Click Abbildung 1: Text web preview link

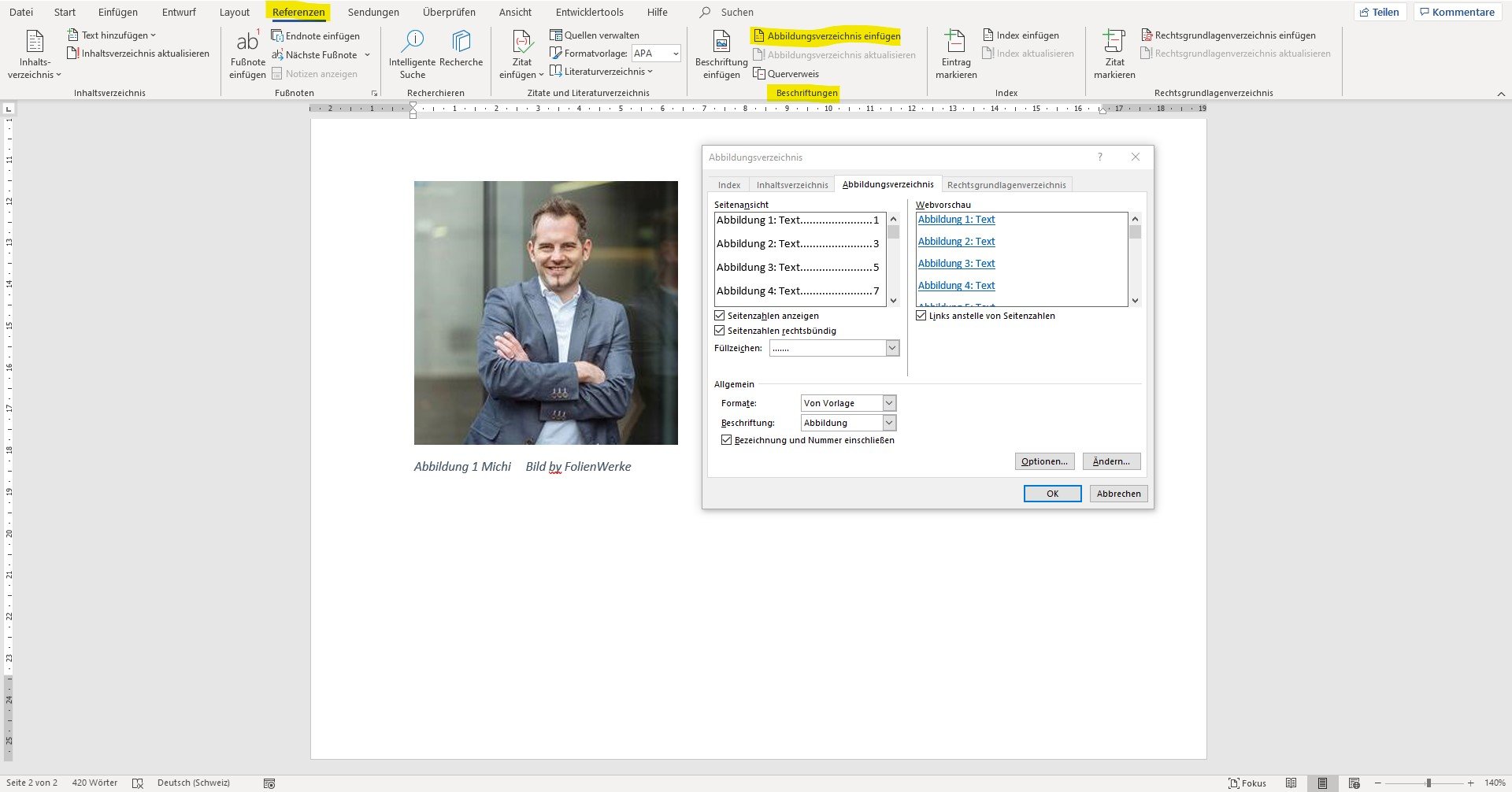[x=956, y=220]
